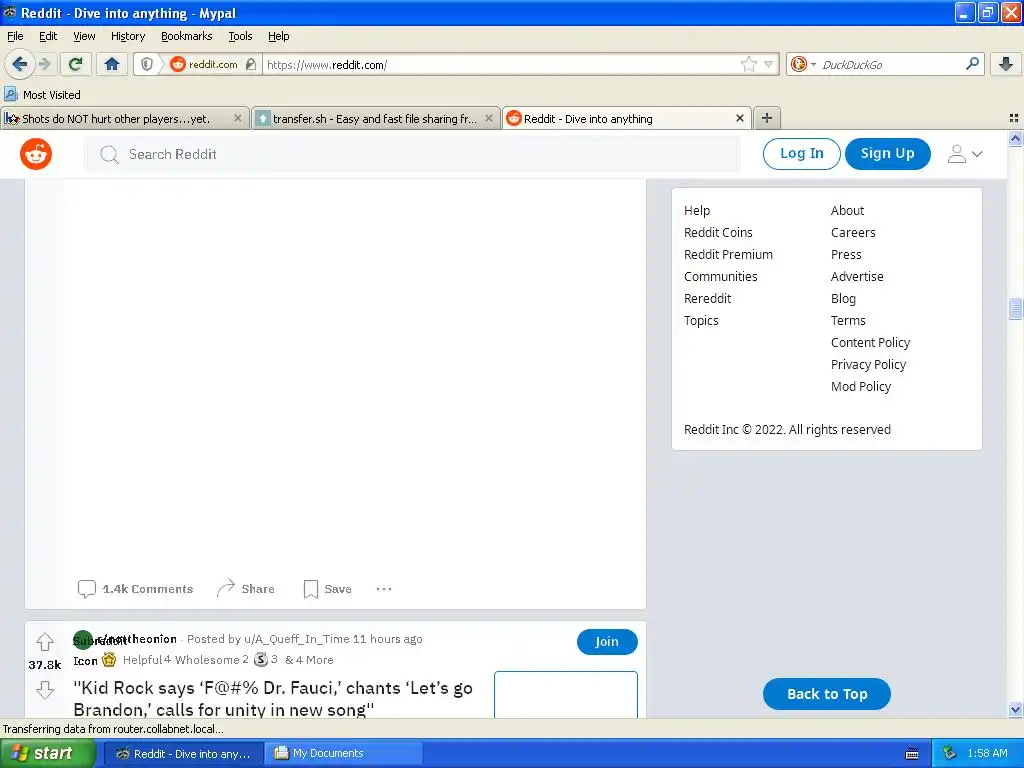Open the post's three-dot more options
Viewport: 1024px width, 768px height.
pyautogui.click(x=384, y=588)
